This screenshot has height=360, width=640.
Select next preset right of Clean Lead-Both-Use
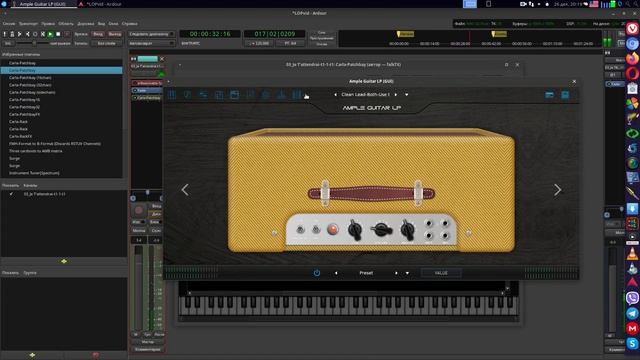(396, 95)
